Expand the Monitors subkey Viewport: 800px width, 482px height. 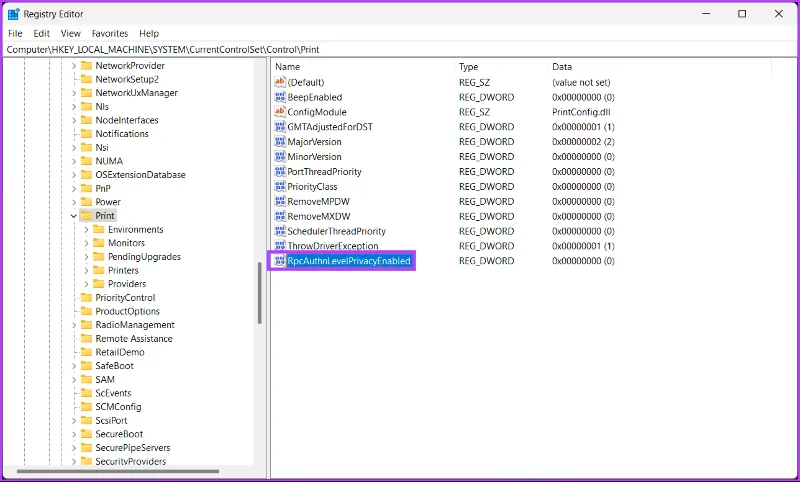click(86, 243)
